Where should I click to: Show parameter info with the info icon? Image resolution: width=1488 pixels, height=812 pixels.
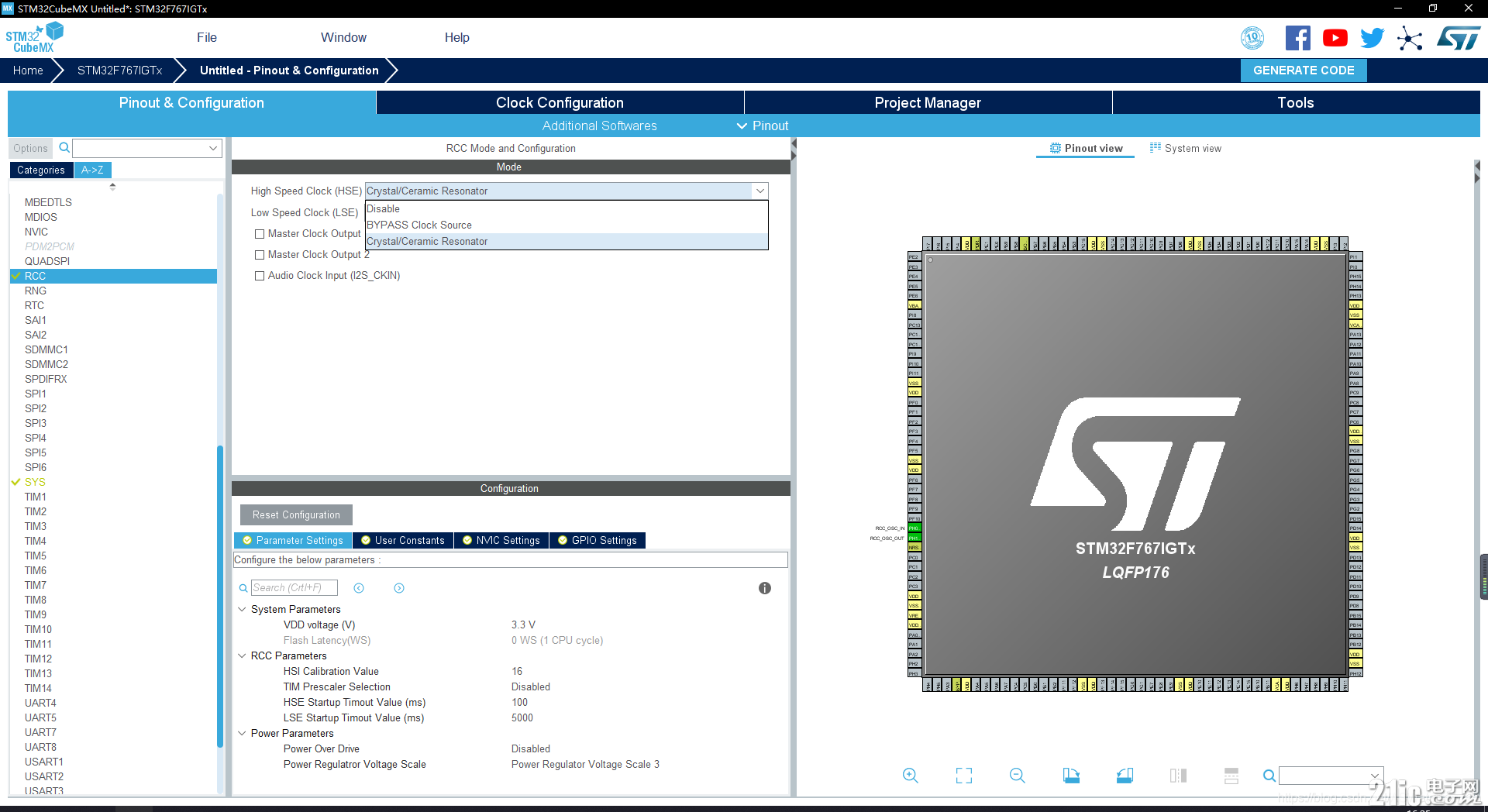[x=765, y=588]
